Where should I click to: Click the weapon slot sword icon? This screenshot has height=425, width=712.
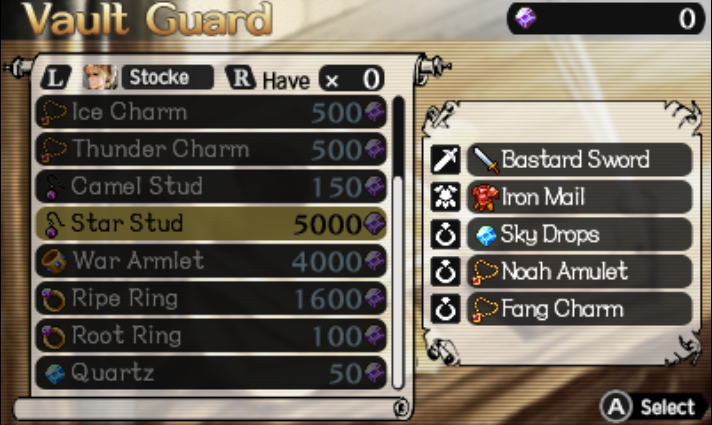[x=445, y=160]
